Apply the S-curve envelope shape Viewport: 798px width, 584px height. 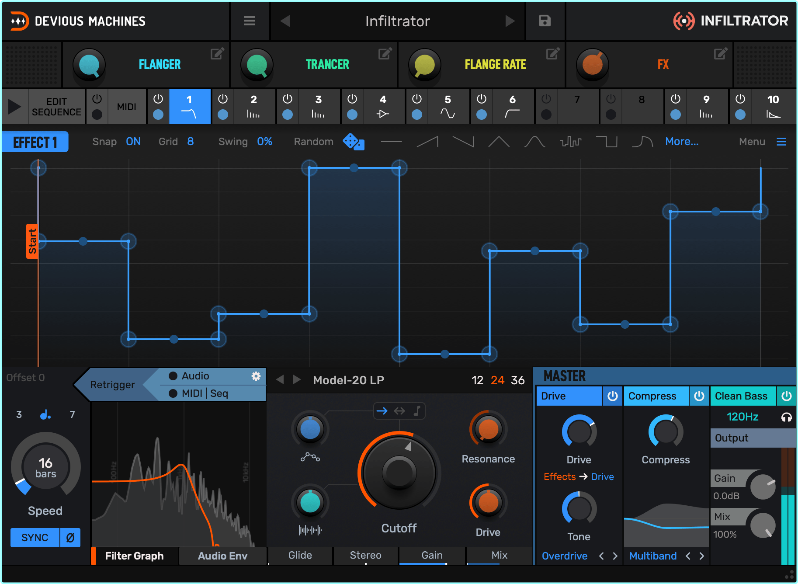tap(642, 142)
